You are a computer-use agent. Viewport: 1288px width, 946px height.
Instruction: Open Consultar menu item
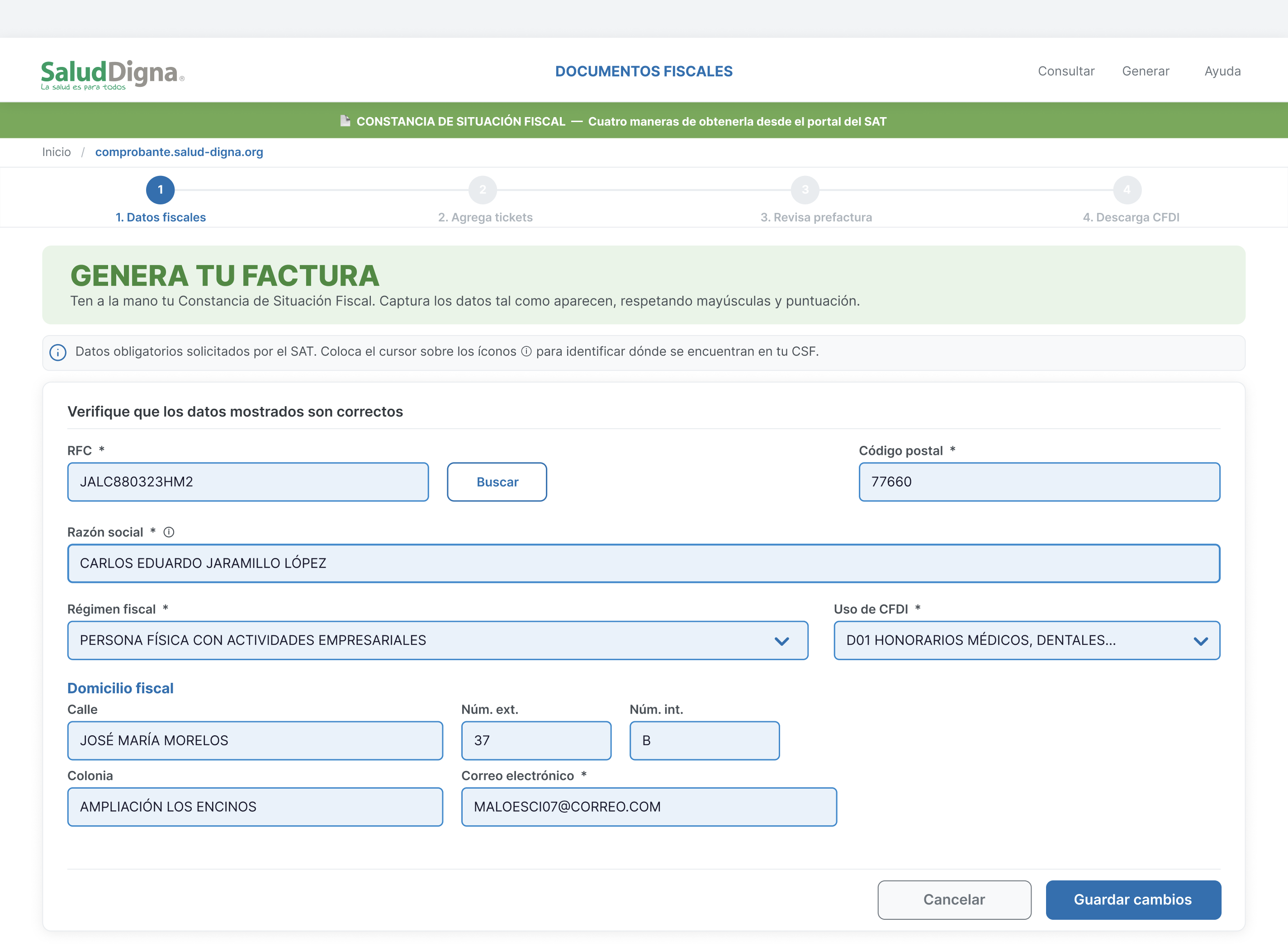tap(1066, 71)
